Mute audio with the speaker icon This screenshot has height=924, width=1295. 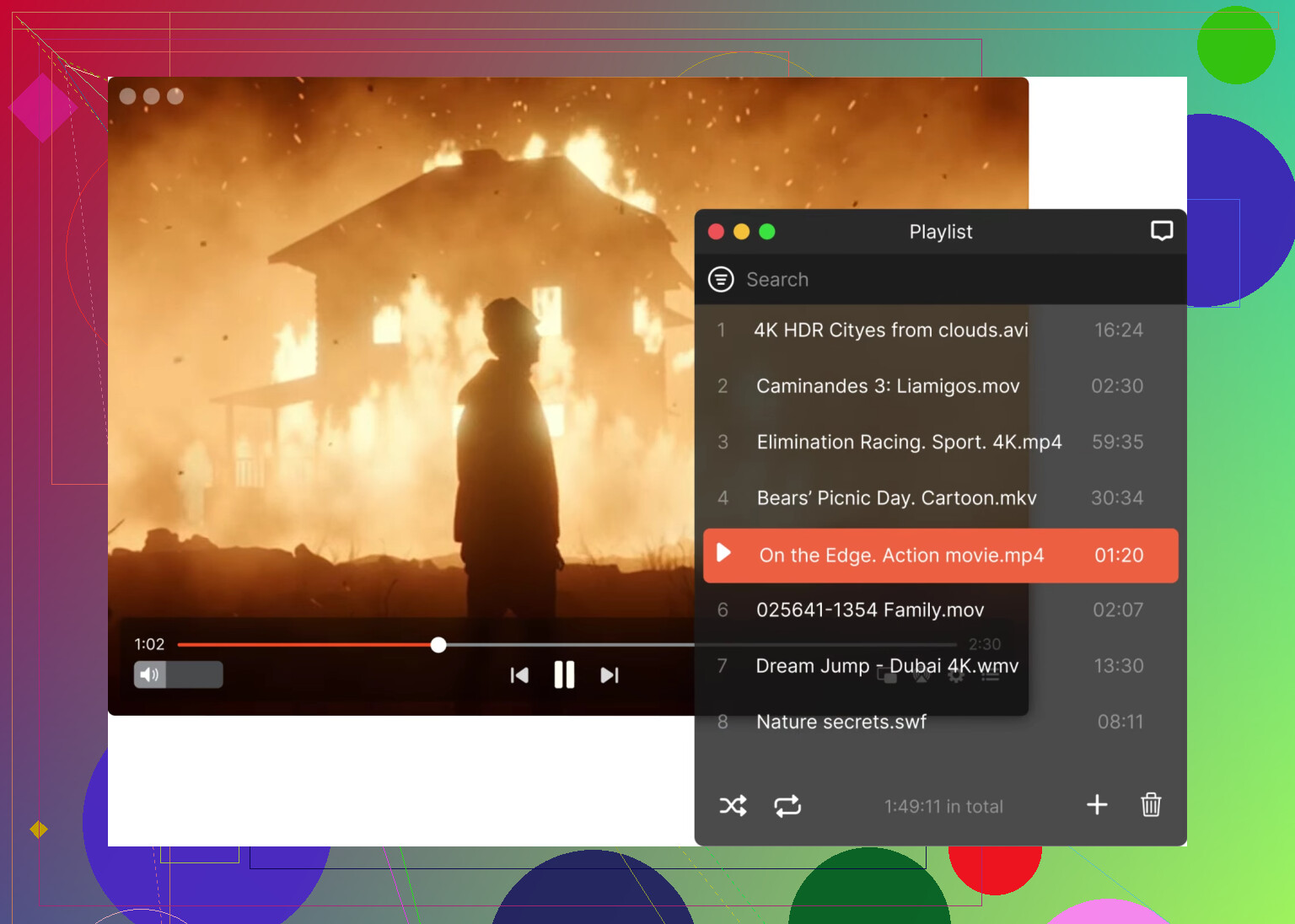click(150, 674)
